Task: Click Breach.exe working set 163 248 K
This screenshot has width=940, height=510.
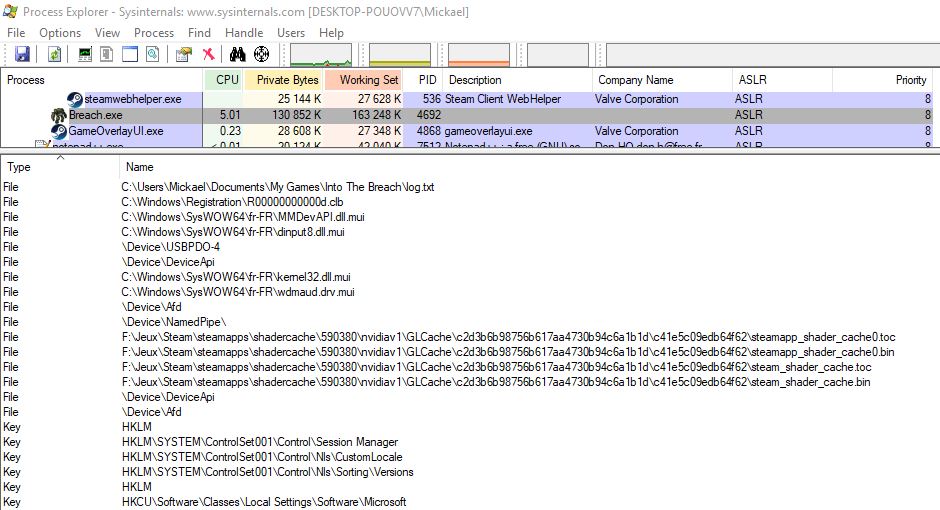Action: coord(375,115)
